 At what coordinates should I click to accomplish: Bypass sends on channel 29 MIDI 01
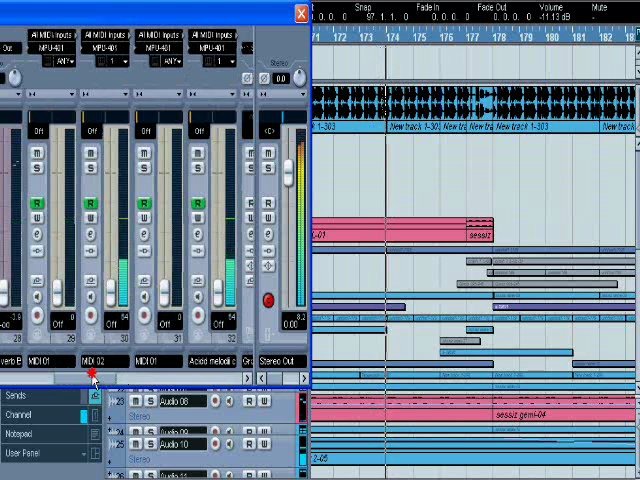37,280
